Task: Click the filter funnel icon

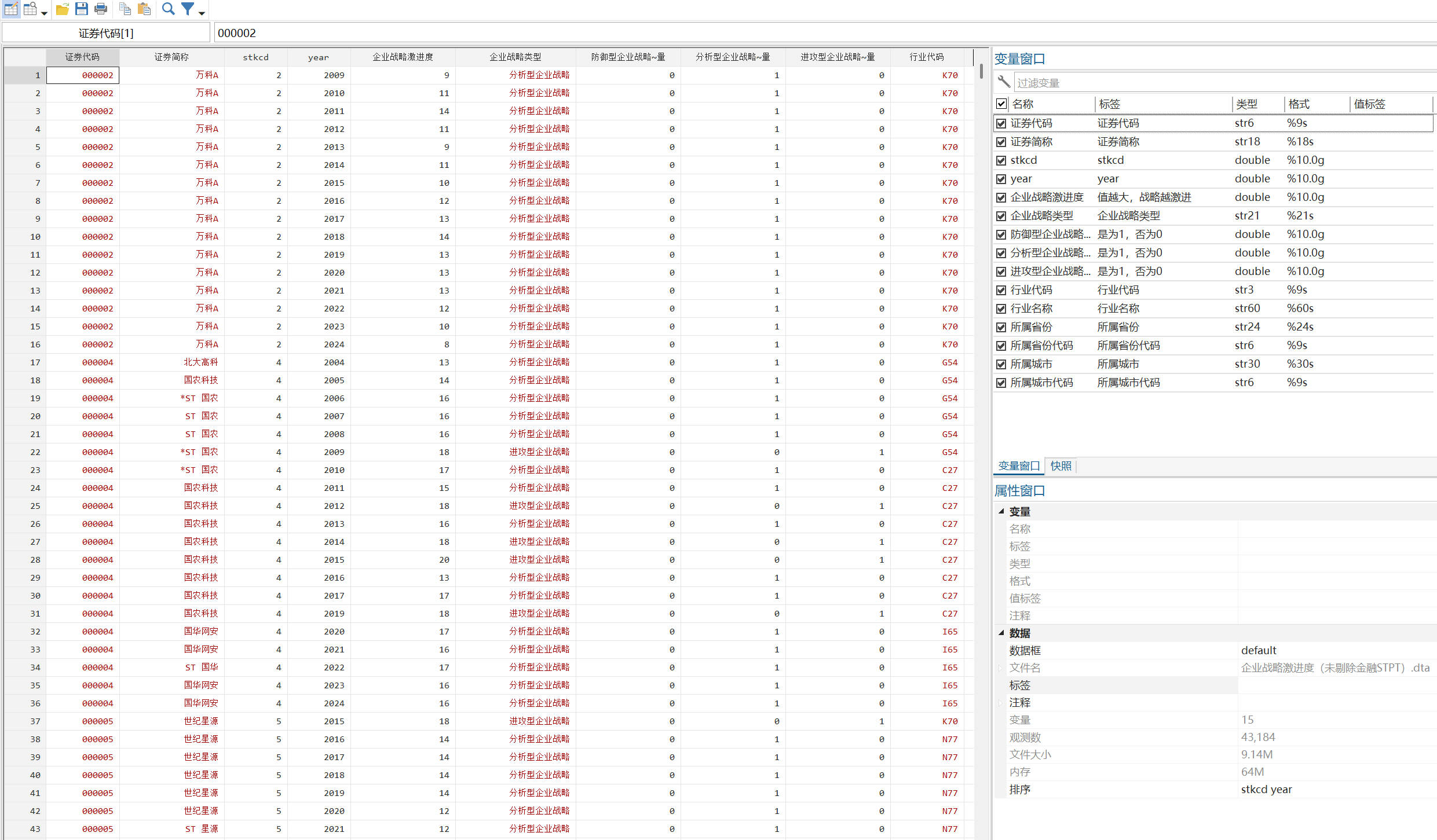Action: (x=188, y=9)
